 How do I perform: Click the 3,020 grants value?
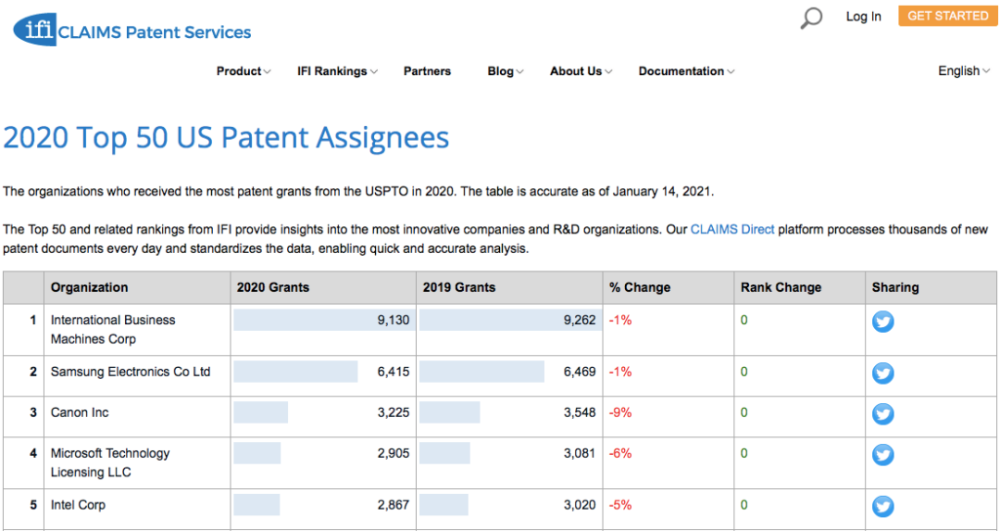pyautogui.click(x=580, y=505)
